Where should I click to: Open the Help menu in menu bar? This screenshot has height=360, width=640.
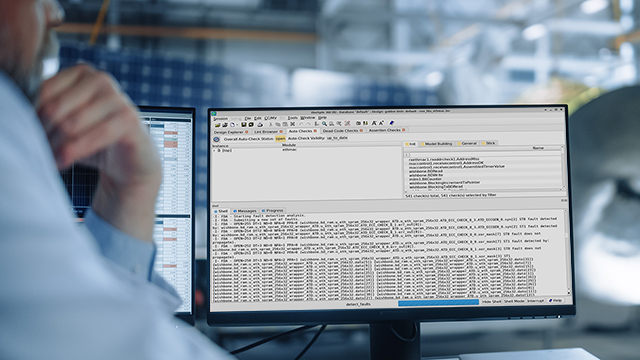[322, 118]
